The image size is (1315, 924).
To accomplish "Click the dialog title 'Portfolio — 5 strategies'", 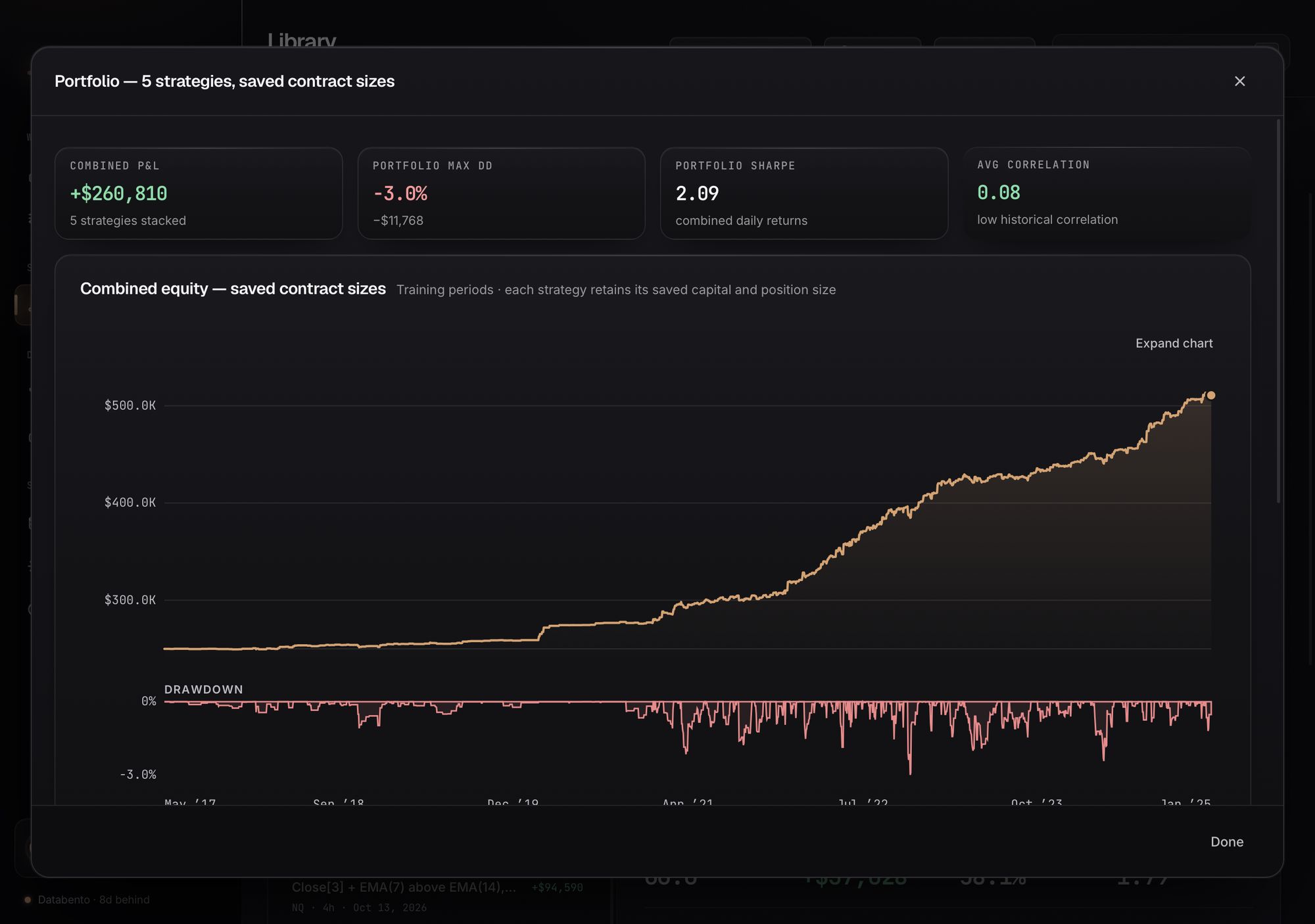I will (224, 81).
